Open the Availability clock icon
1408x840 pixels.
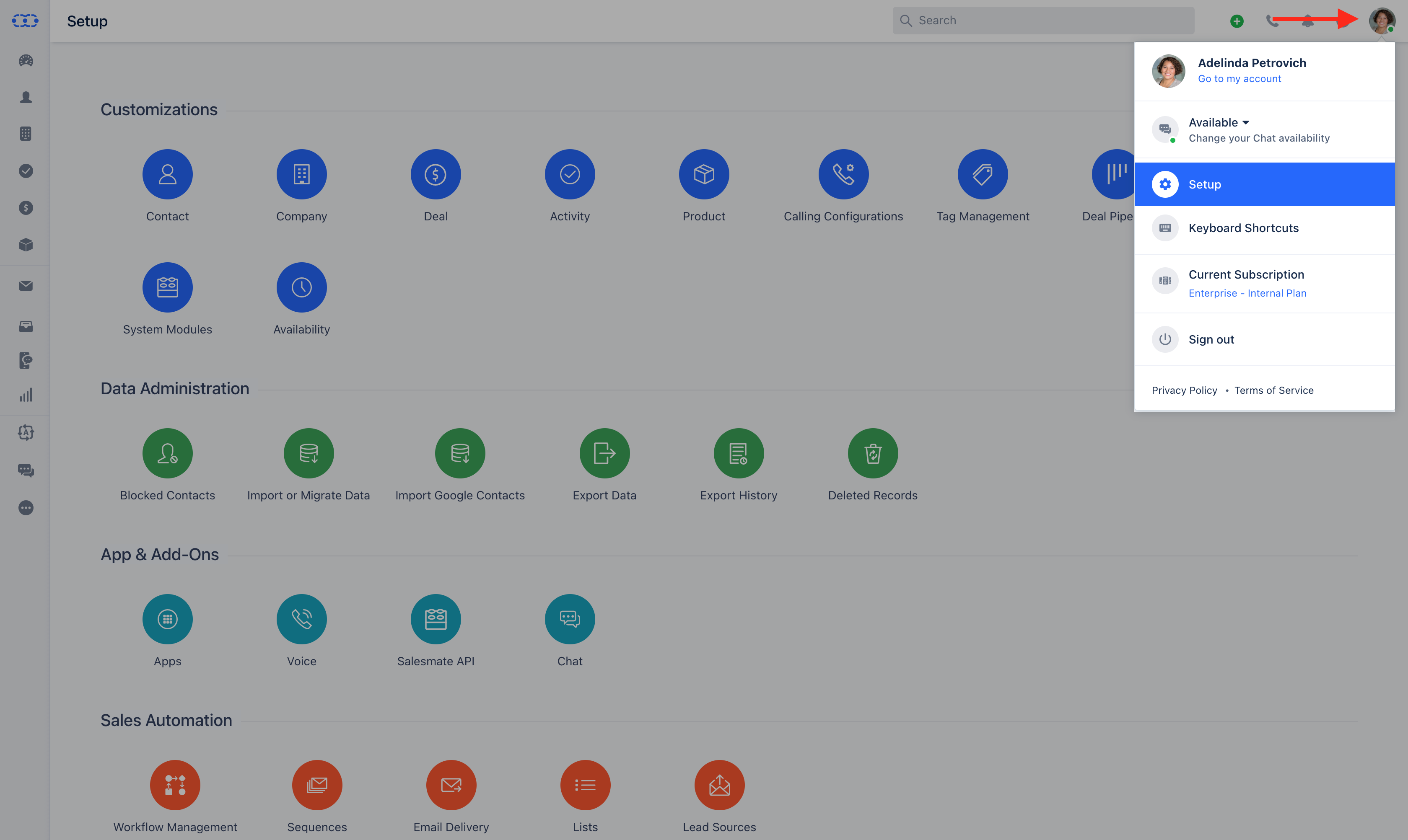(x=301, y=287)
